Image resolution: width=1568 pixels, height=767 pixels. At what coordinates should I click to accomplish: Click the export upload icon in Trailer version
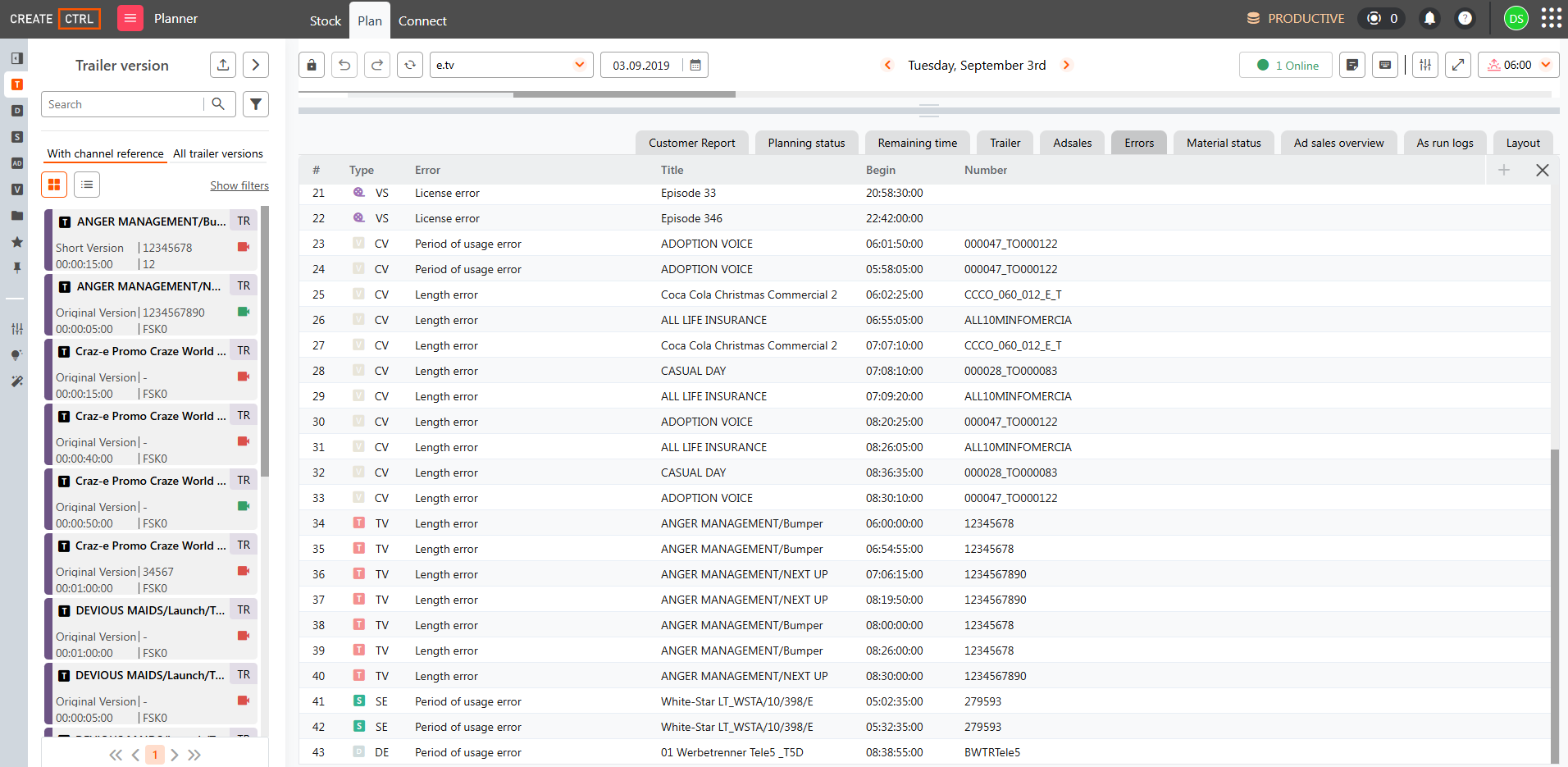click(223, 65)
